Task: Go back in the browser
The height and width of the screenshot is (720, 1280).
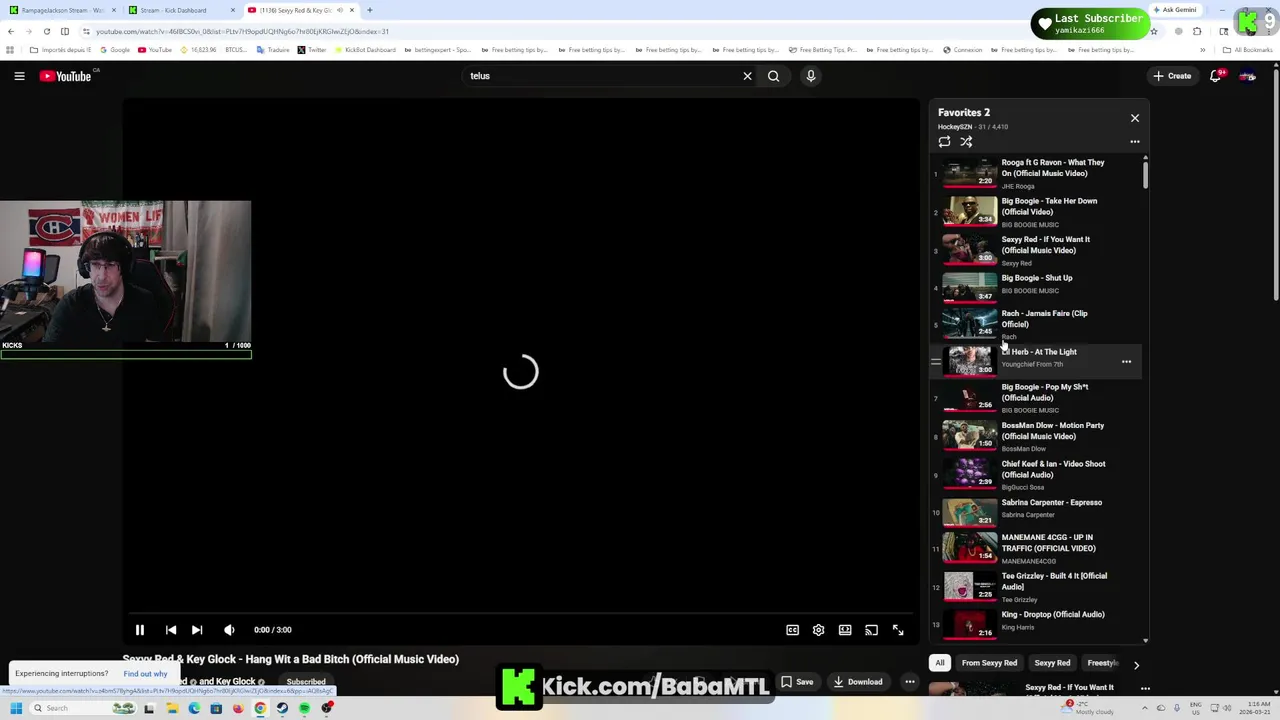Action: click(x=11, y=31)
